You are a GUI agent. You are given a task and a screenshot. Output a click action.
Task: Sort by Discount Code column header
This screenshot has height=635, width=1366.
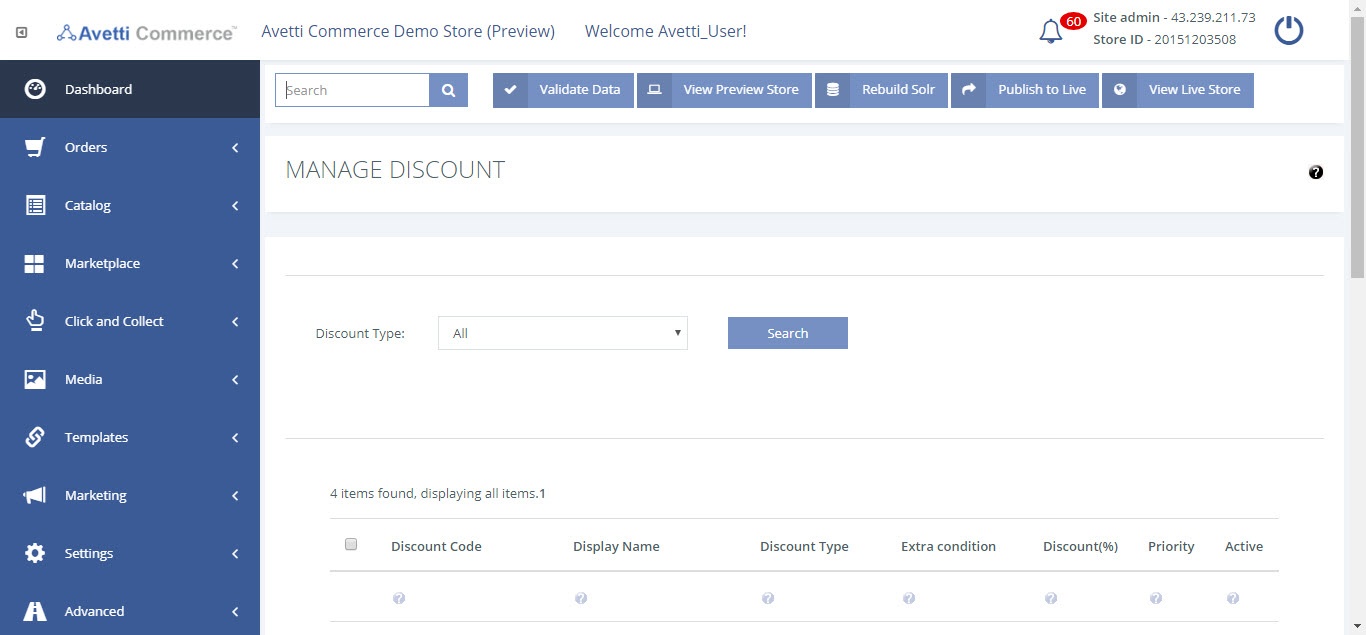coord(436,546)
